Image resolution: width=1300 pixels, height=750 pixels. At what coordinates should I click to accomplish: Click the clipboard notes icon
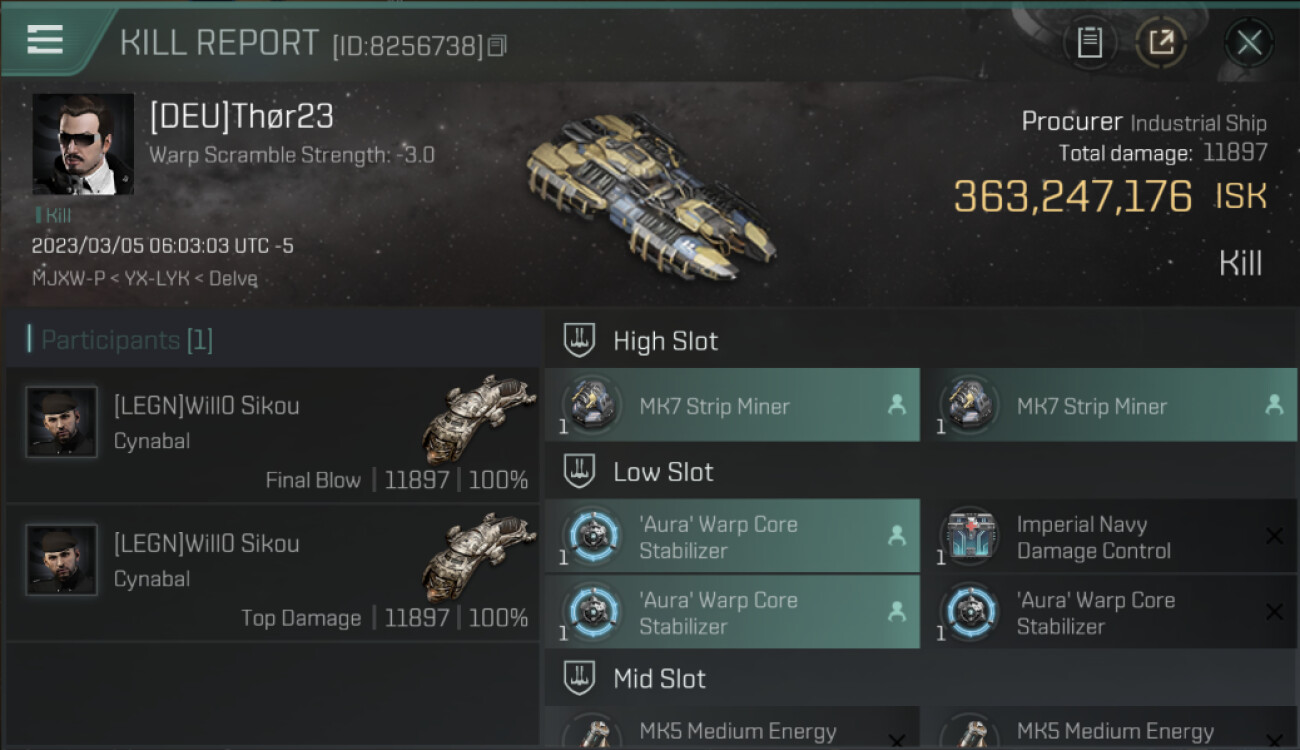[1089, 43]
